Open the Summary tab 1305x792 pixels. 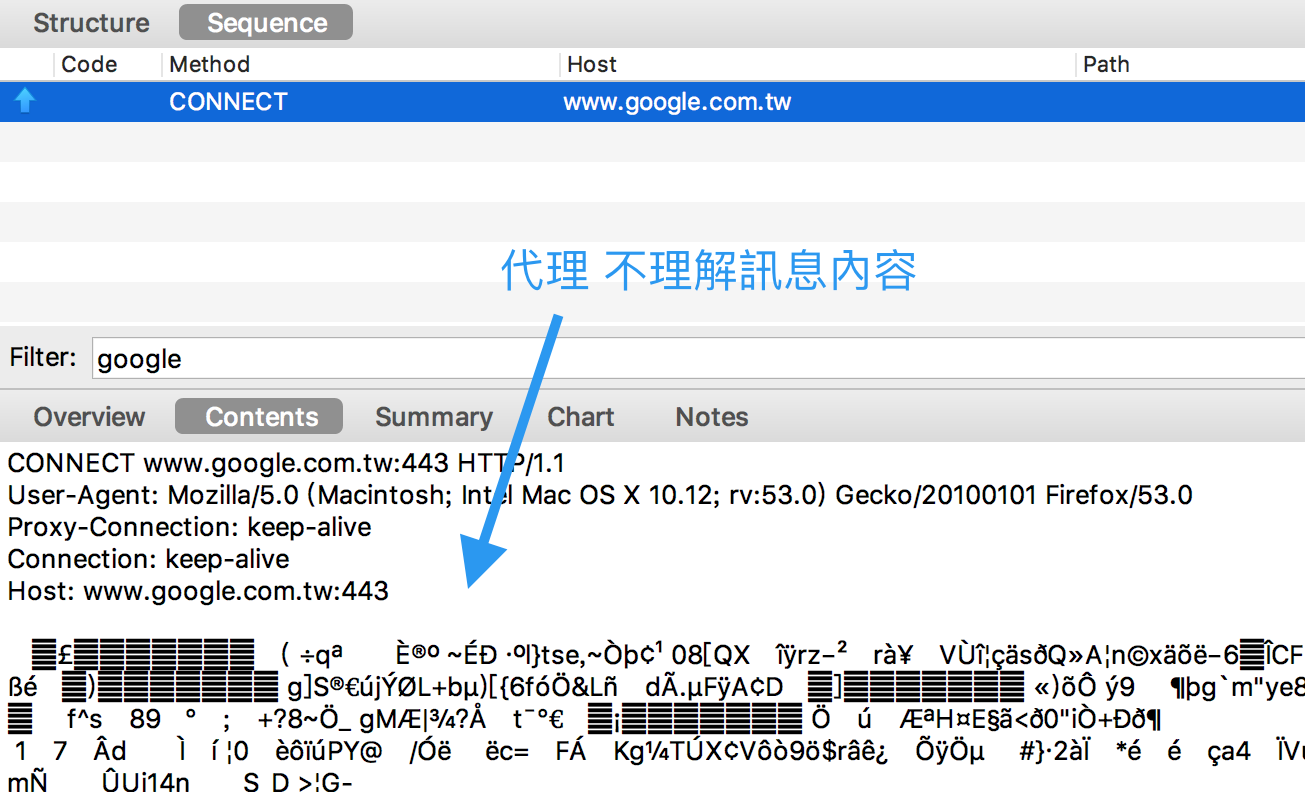(434, 417)
